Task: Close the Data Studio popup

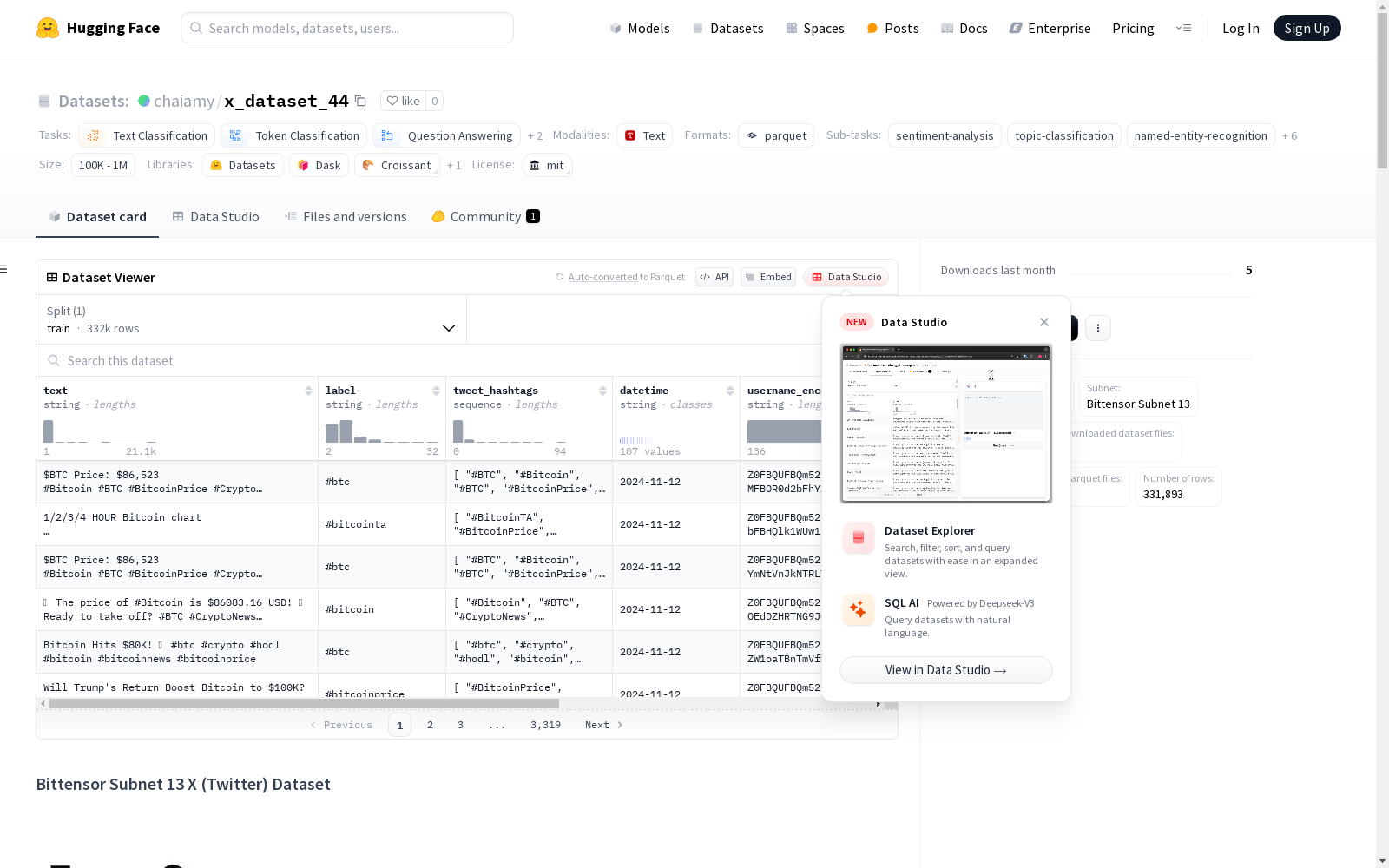Action: (x=1044, y=322)
